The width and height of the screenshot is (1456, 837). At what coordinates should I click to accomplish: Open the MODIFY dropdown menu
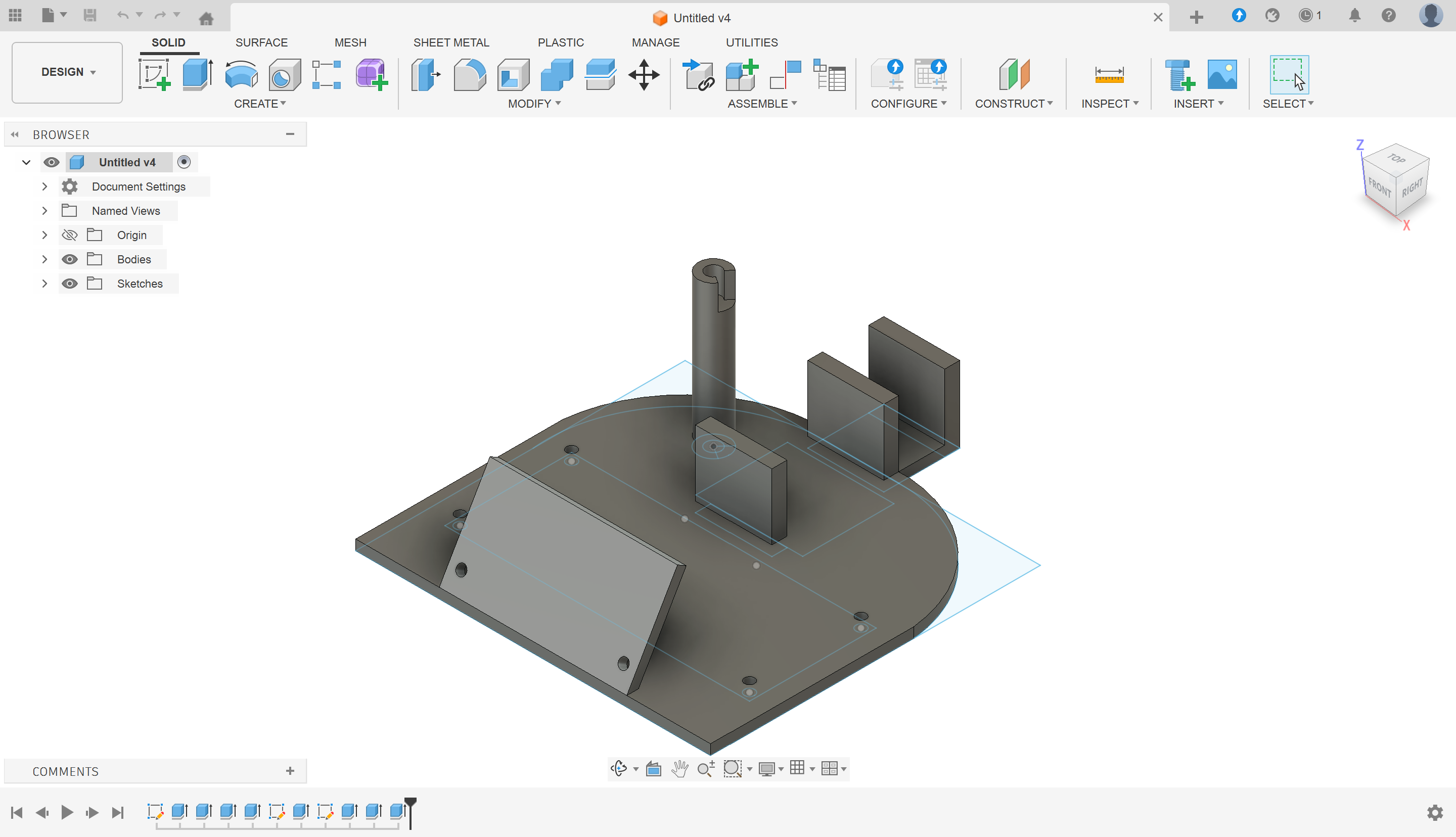(x=534, y=104)
